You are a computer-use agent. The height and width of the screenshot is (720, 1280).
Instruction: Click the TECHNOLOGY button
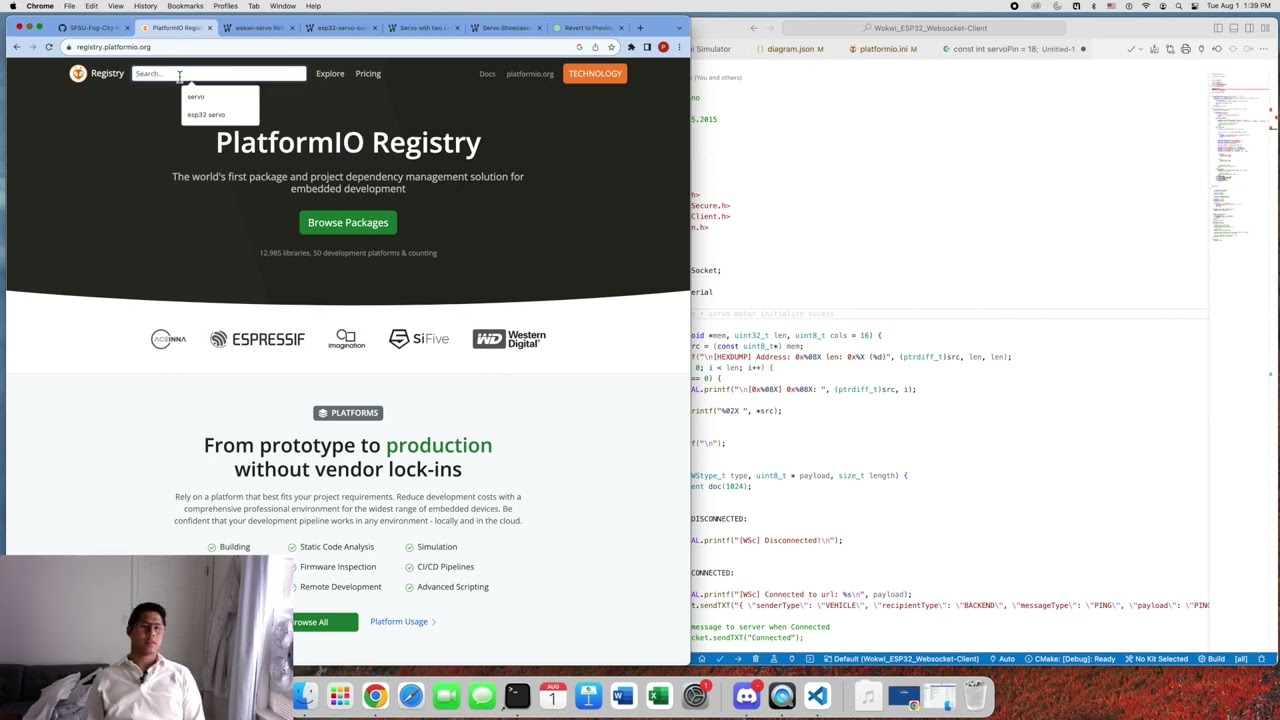[x=595, y=73]
